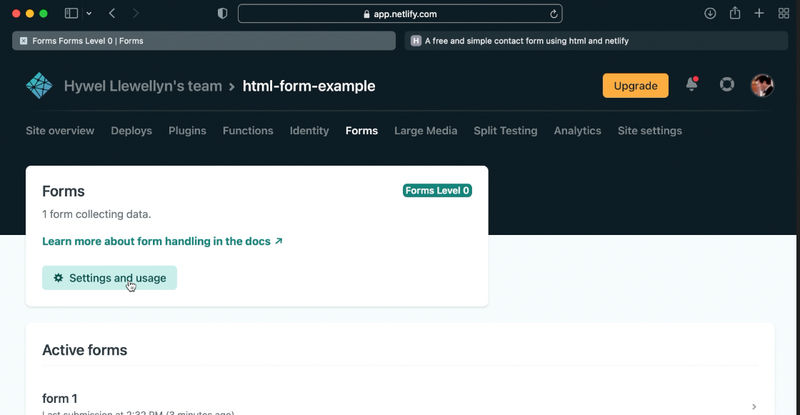Add a new tab with plus icon
Viewport: 800px width, 415px height.
tap(759, 14)
